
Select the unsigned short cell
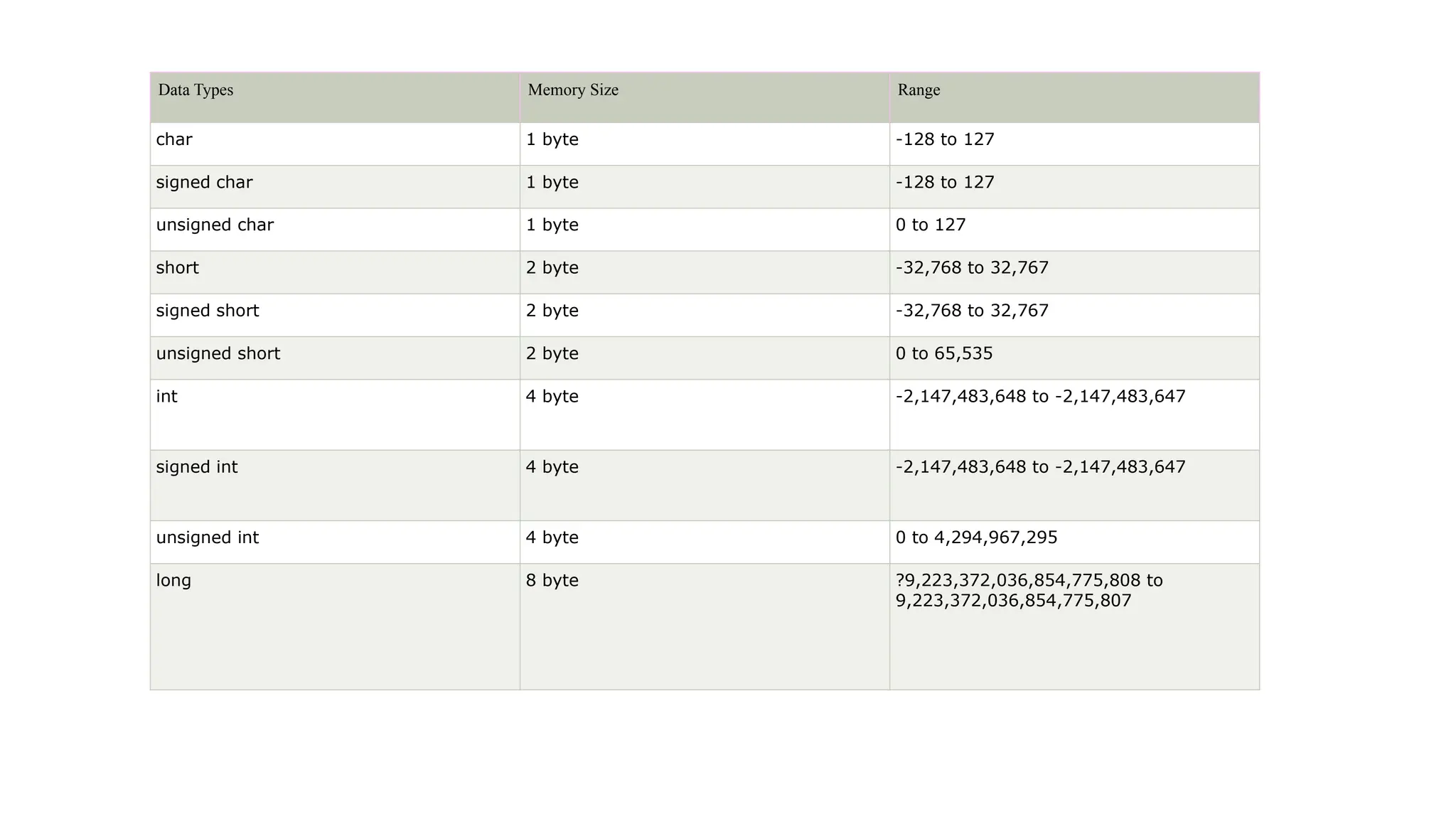218,354
